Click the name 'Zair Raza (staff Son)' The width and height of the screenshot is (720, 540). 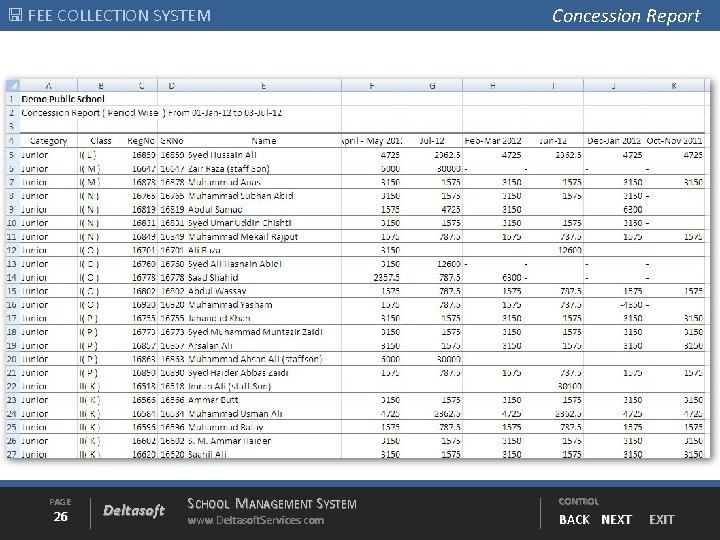[229, 169]
